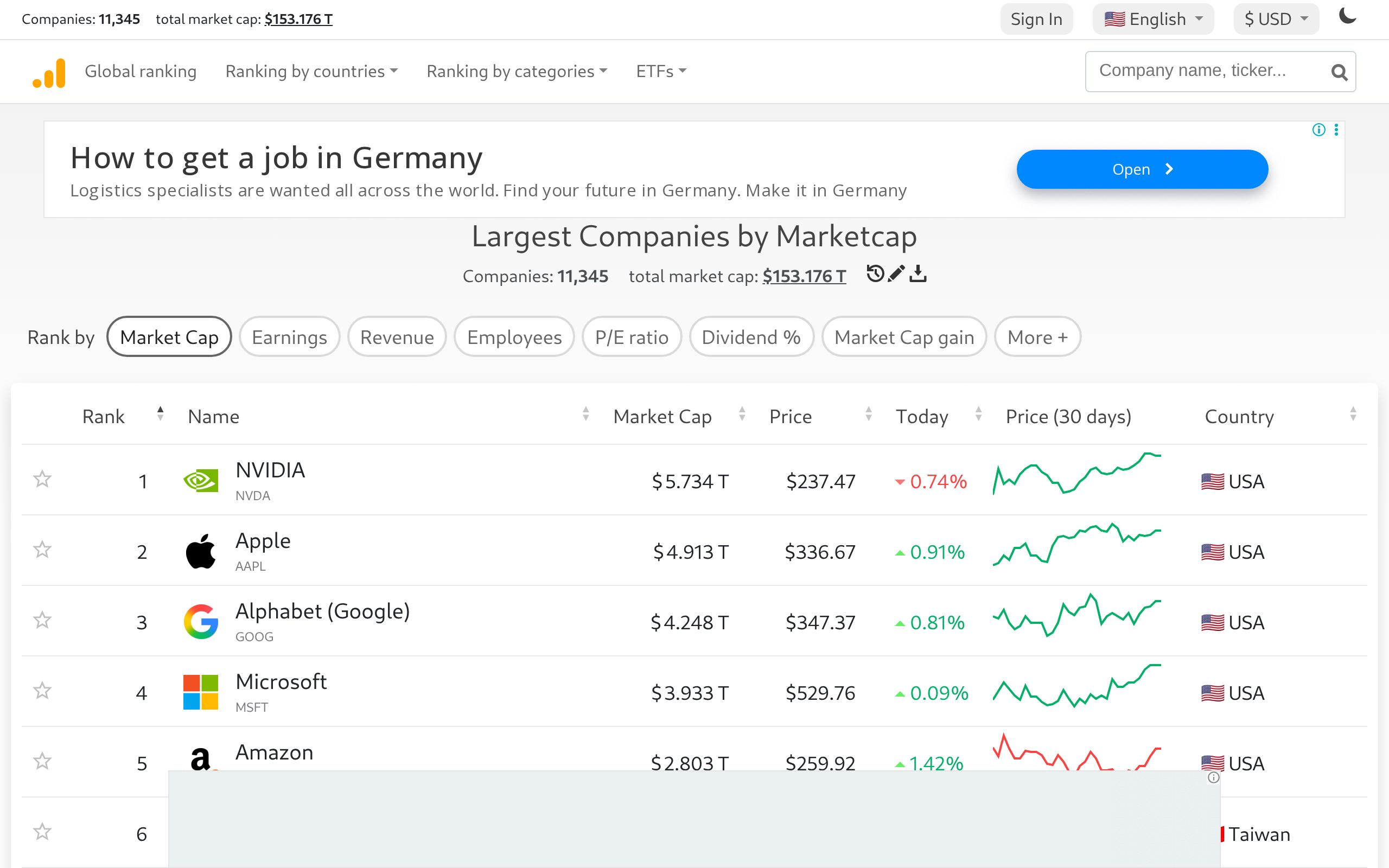The width and height of the screenshot is (1389, 868).
Task: Favorite Amazon with its star icon
Action: pyautogui.click(x=42, y=761)
